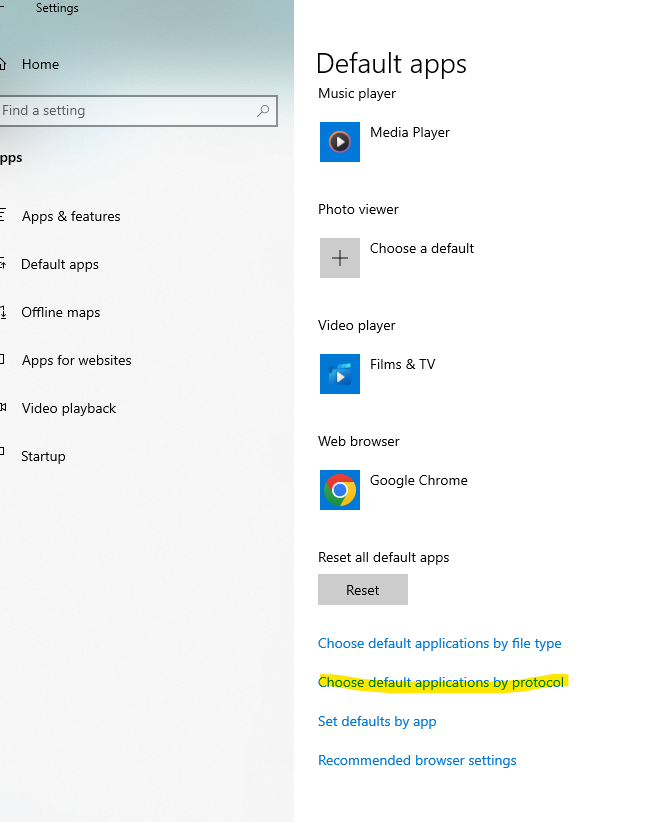The image size is (648, 822).
Task: Go to Home in the Settings sidebar
Action: (40, 64)
